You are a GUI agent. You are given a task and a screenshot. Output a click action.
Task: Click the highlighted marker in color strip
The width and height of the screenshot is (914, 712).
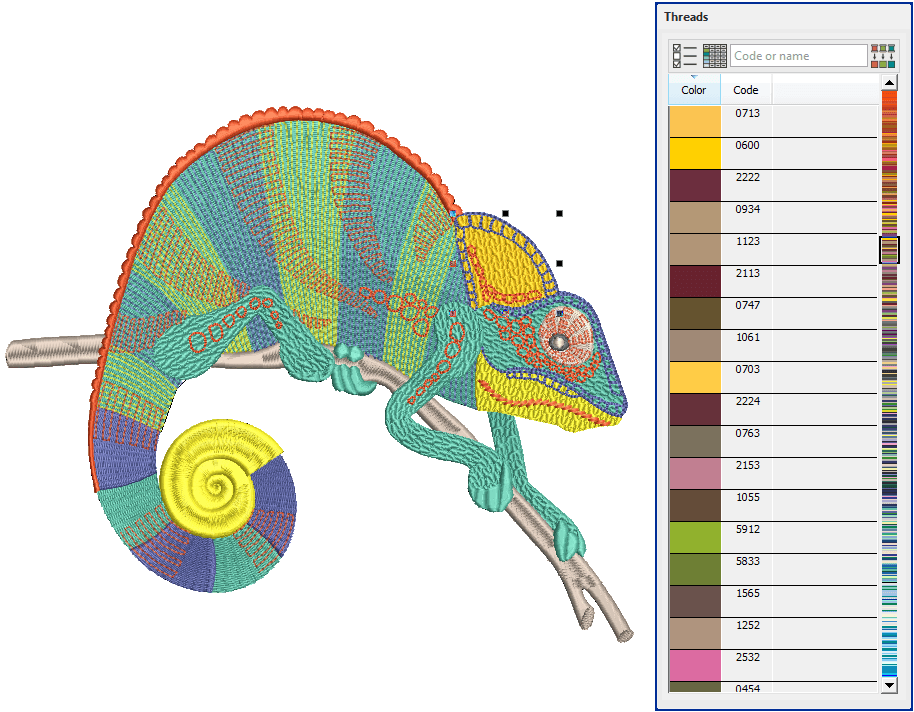889,250
